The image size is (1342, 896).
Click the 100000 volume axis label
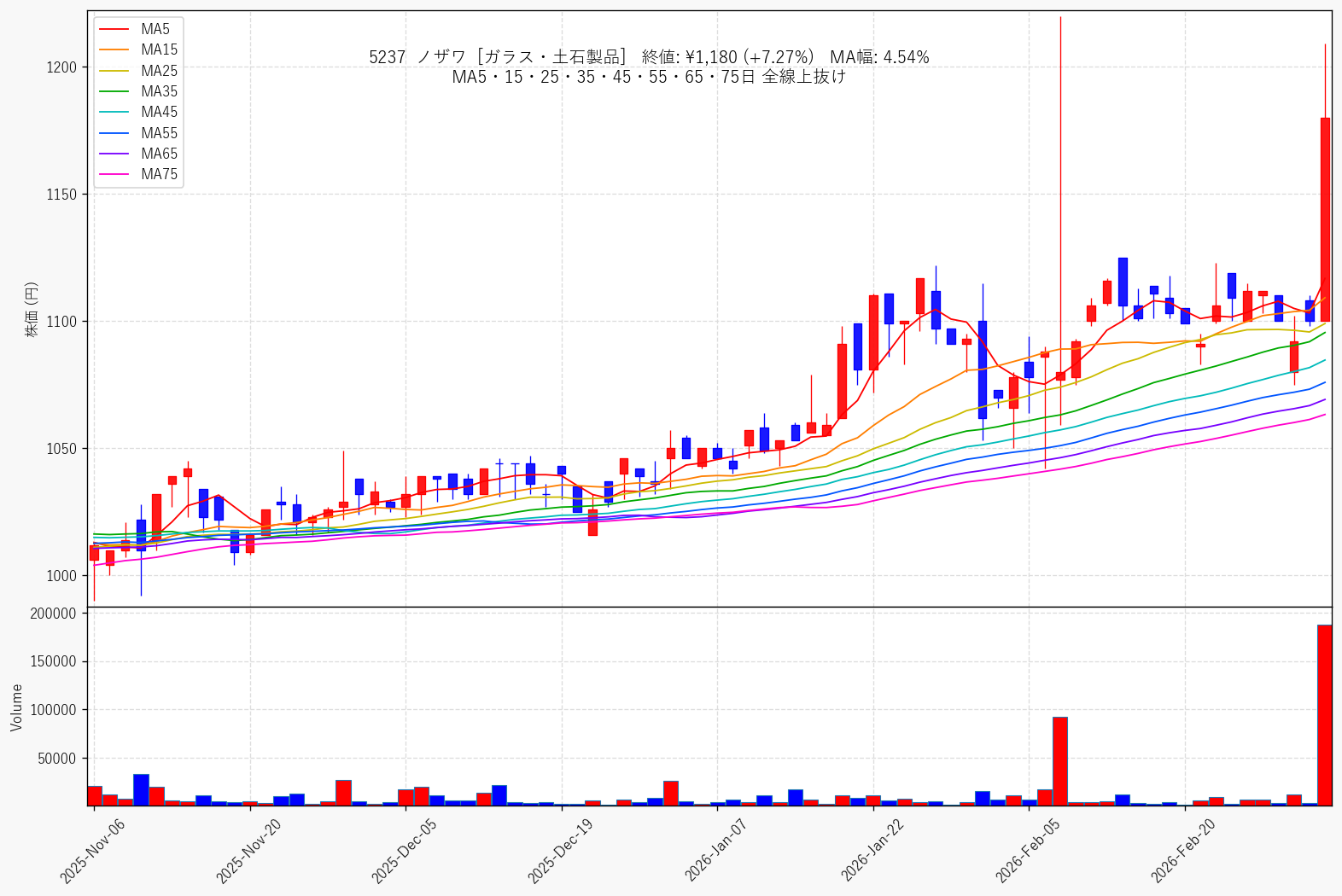click(53, 710)
